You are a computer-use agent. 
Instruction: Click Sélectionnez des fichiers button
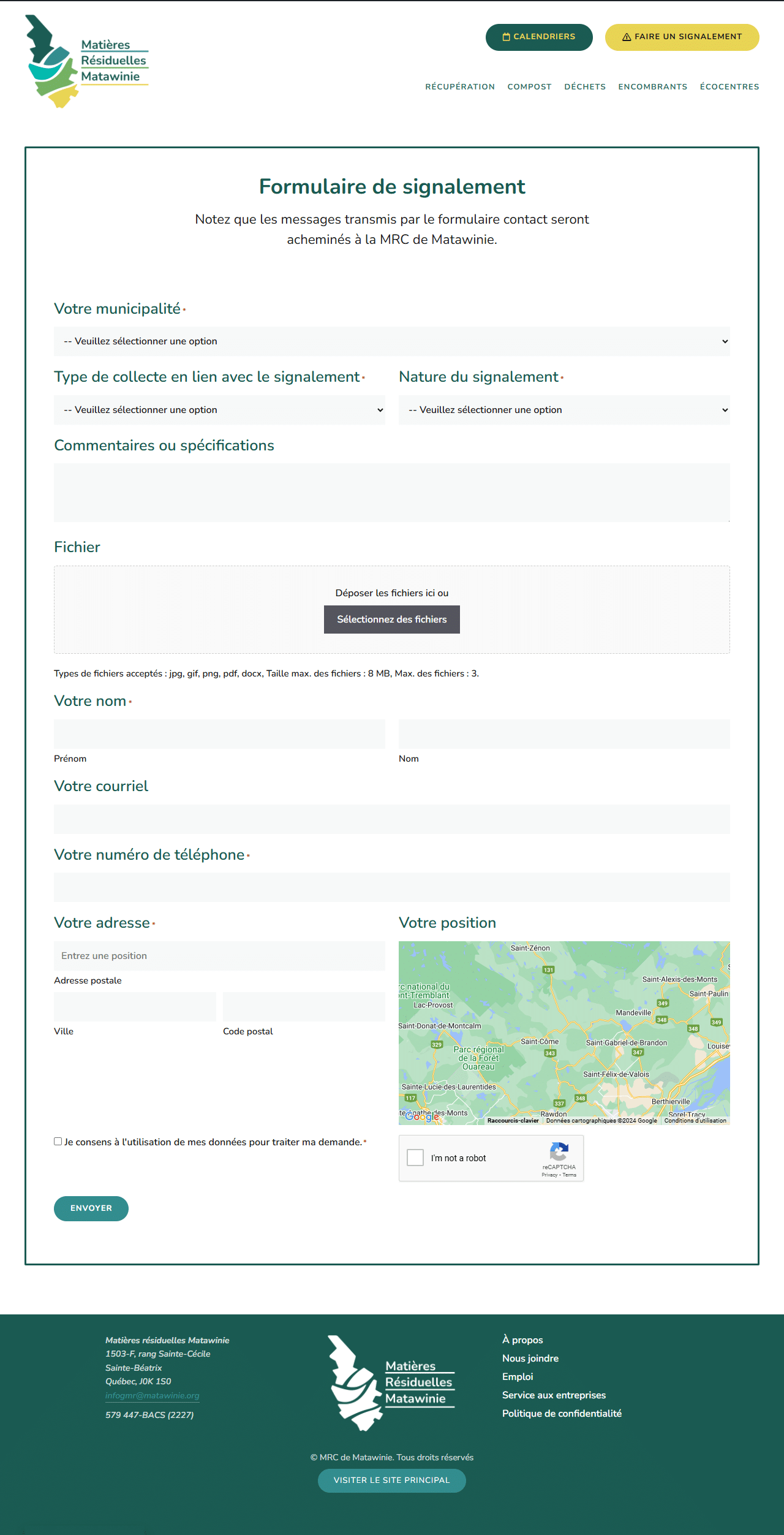point(392,620)
